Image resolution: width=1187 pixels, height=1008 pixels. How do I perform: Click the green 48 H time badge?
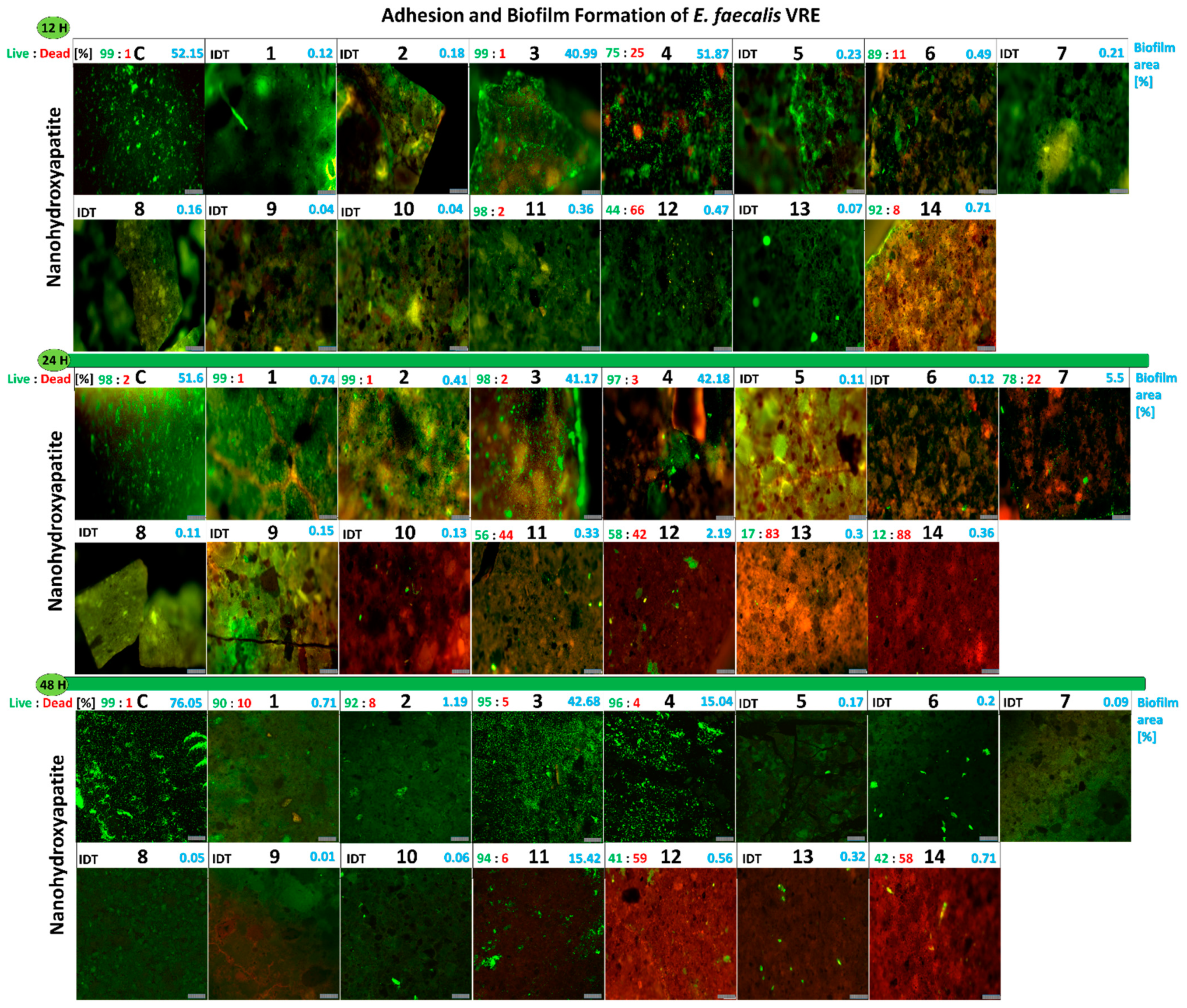pyautogui.click(x=53, y=684)
